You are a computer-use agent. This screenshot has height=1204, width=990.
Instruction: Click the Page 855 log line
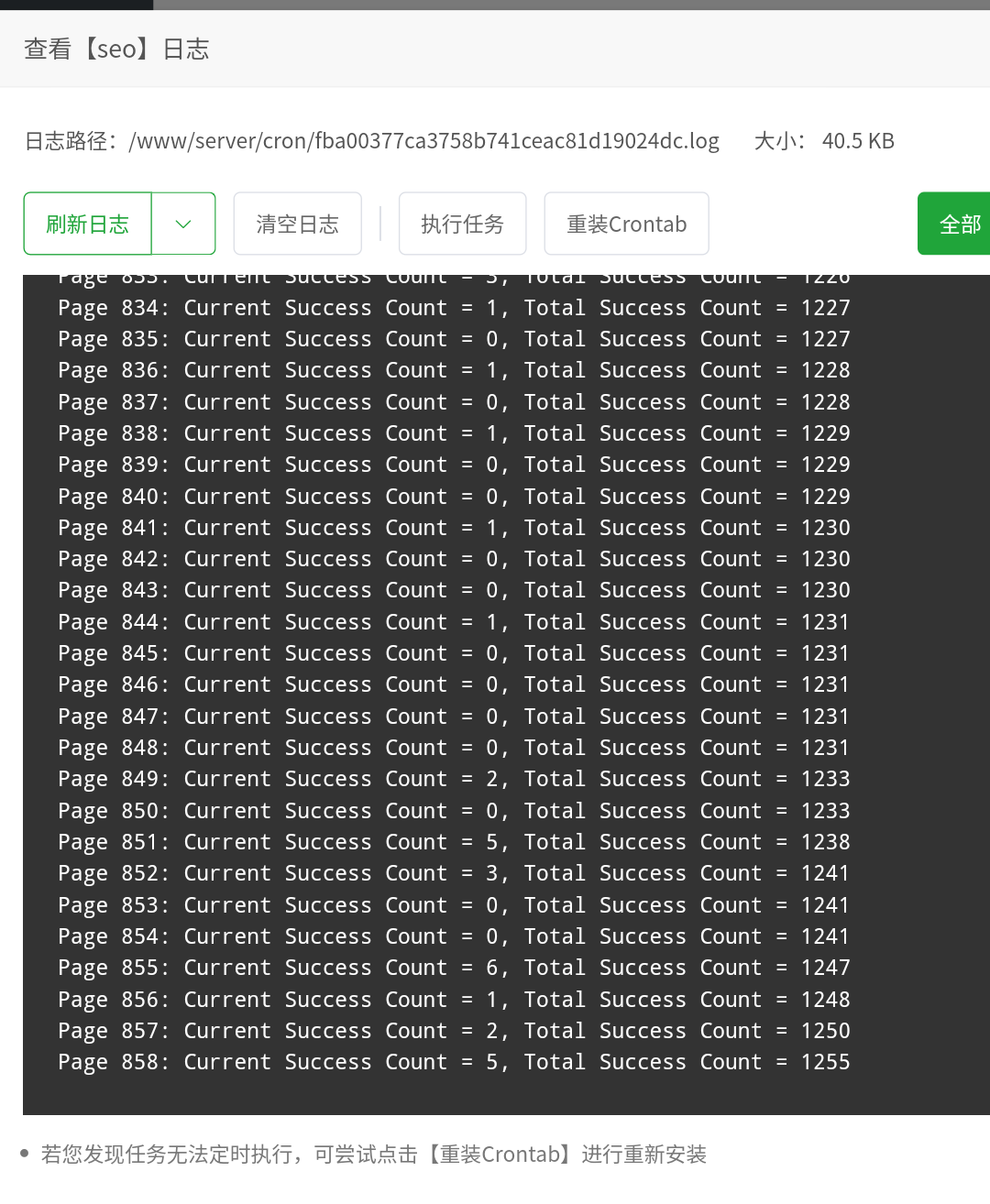pyautogui.click(x=454, y=969)
